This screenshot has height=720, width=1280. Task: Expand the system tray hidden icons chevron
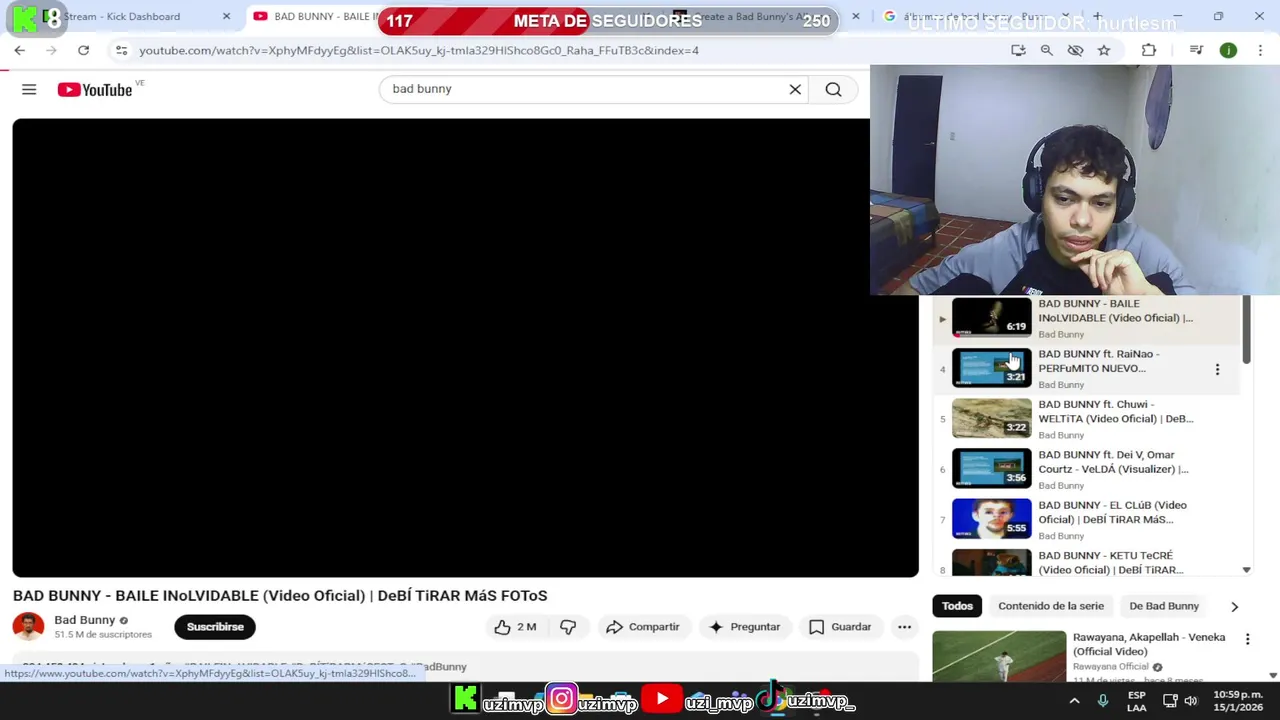1074,701
